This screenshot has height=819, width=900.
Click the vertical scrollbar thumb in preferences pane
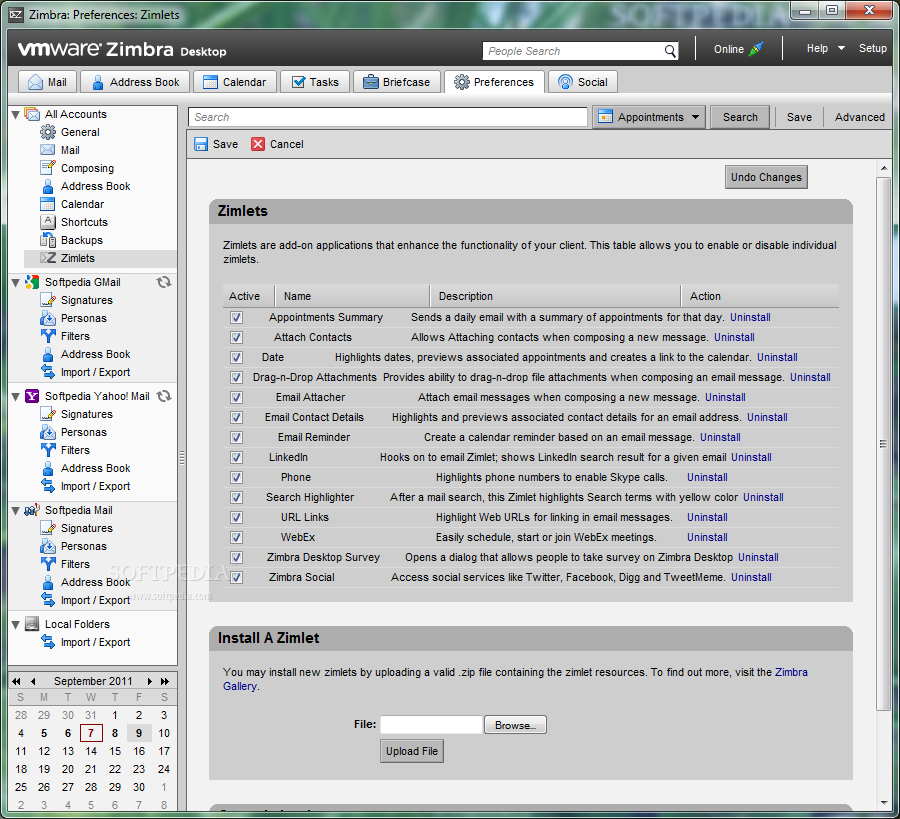[x=883, y=443]
